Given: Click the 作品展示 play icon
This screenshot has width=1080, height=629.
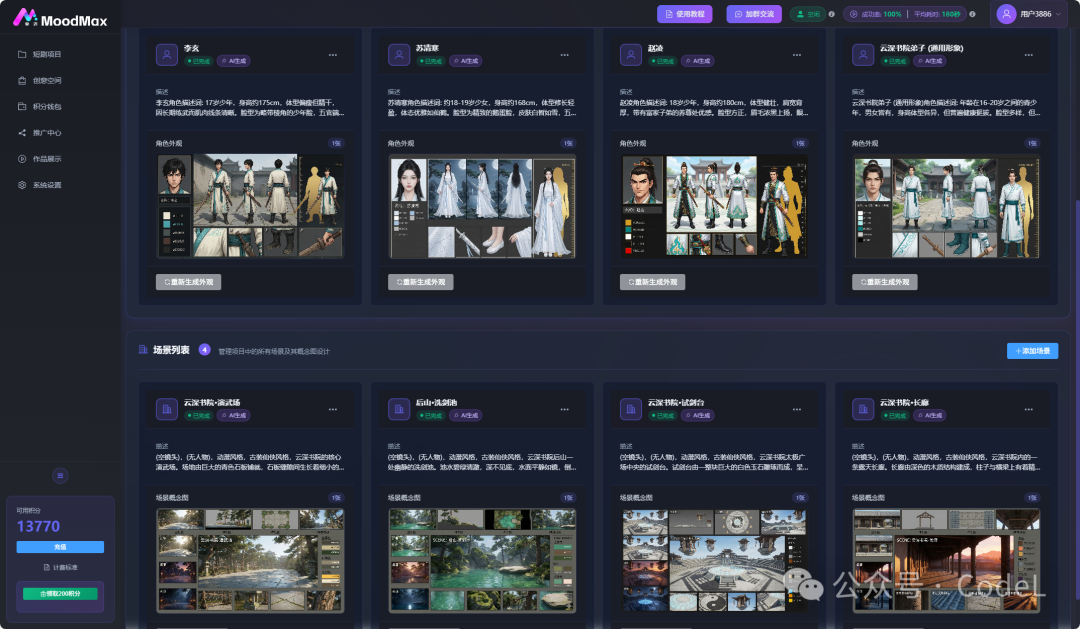Looking at the screenshot, I should click(22, 159).
